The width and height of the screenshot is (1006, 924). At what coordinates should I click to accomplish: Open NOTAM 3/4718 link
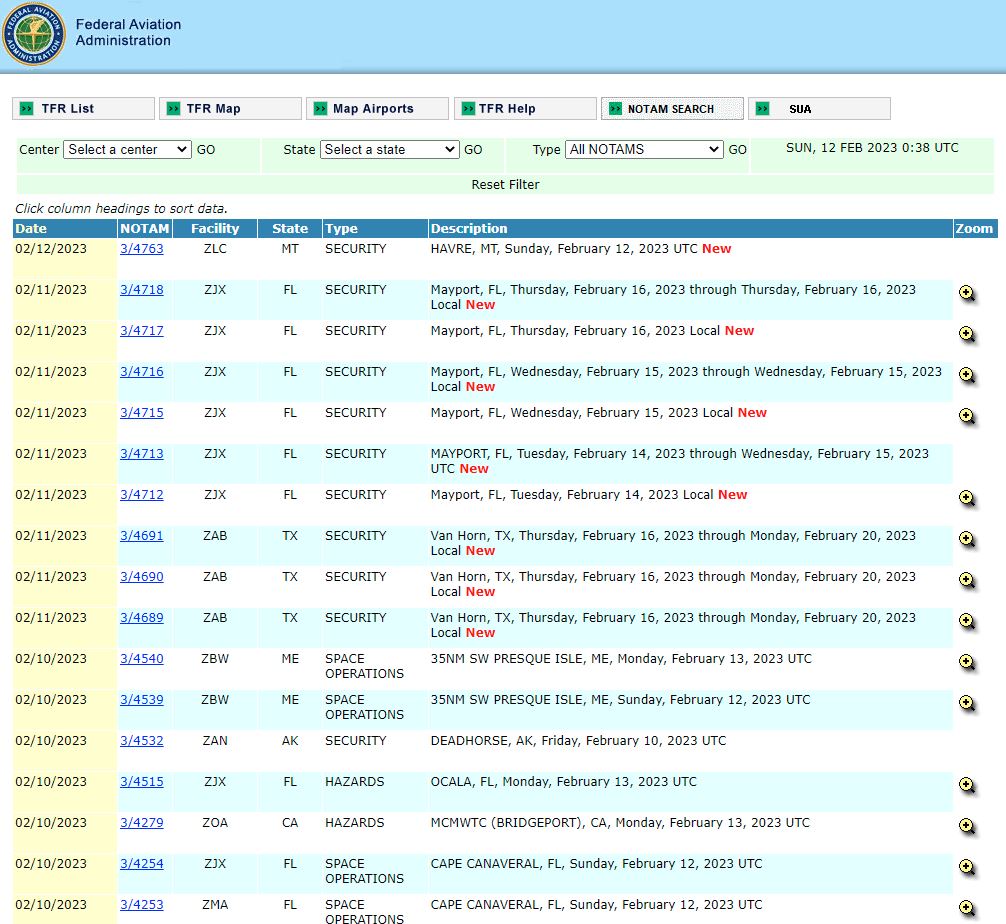click(142, 290)
